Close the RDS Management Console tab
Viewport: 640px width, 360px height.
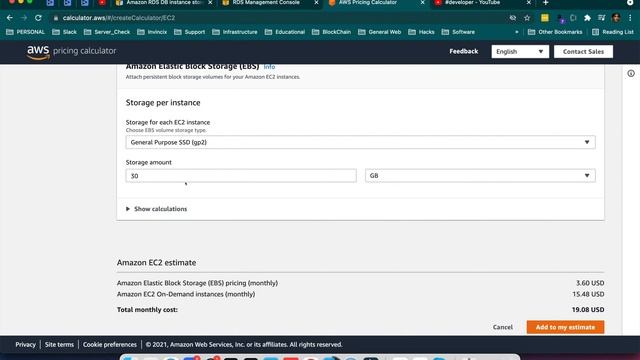316,3
